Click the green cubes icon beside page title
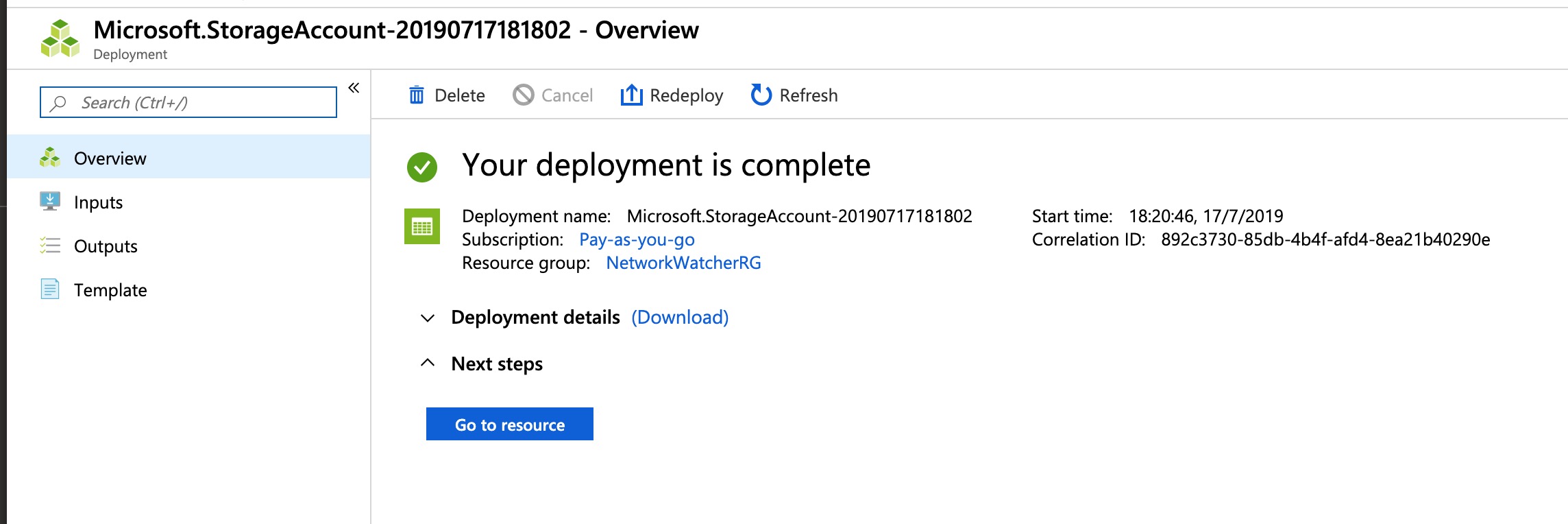The height and width of the screenshot is (524, 1568). (60, 39)
